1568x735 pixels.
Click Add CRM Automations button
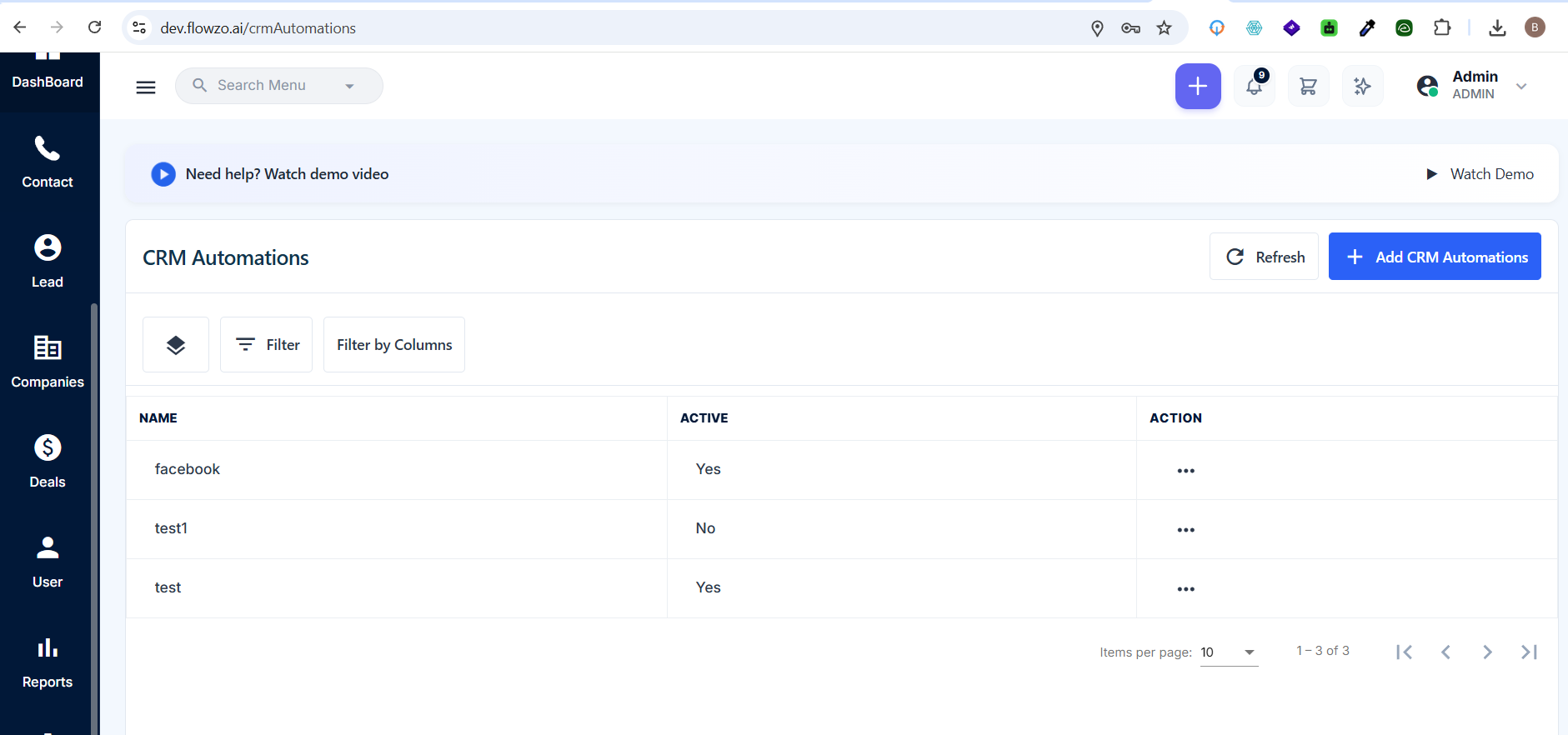[1435, 257]
